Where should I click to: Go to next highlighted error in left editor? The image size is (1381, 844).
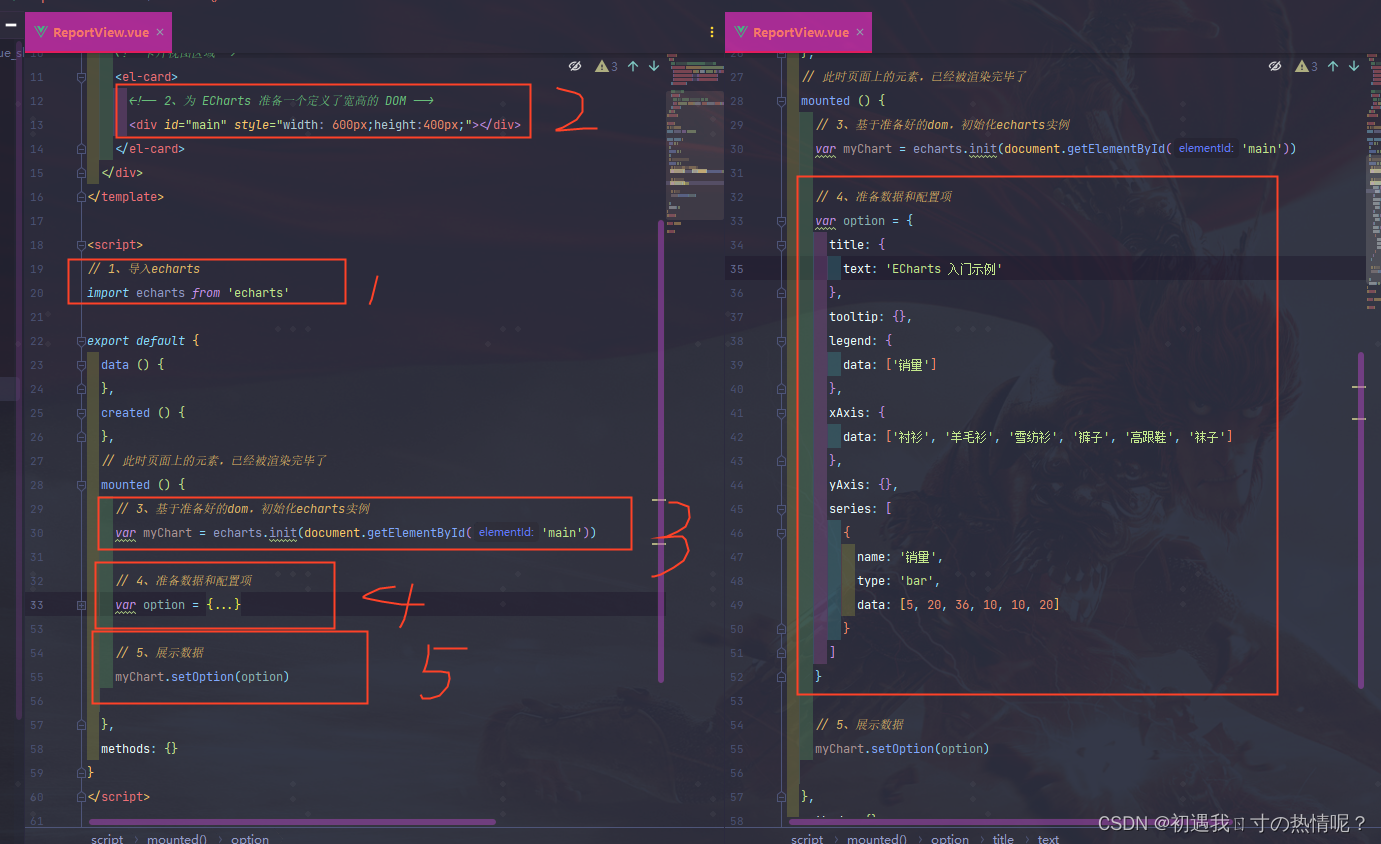[654, 66]
